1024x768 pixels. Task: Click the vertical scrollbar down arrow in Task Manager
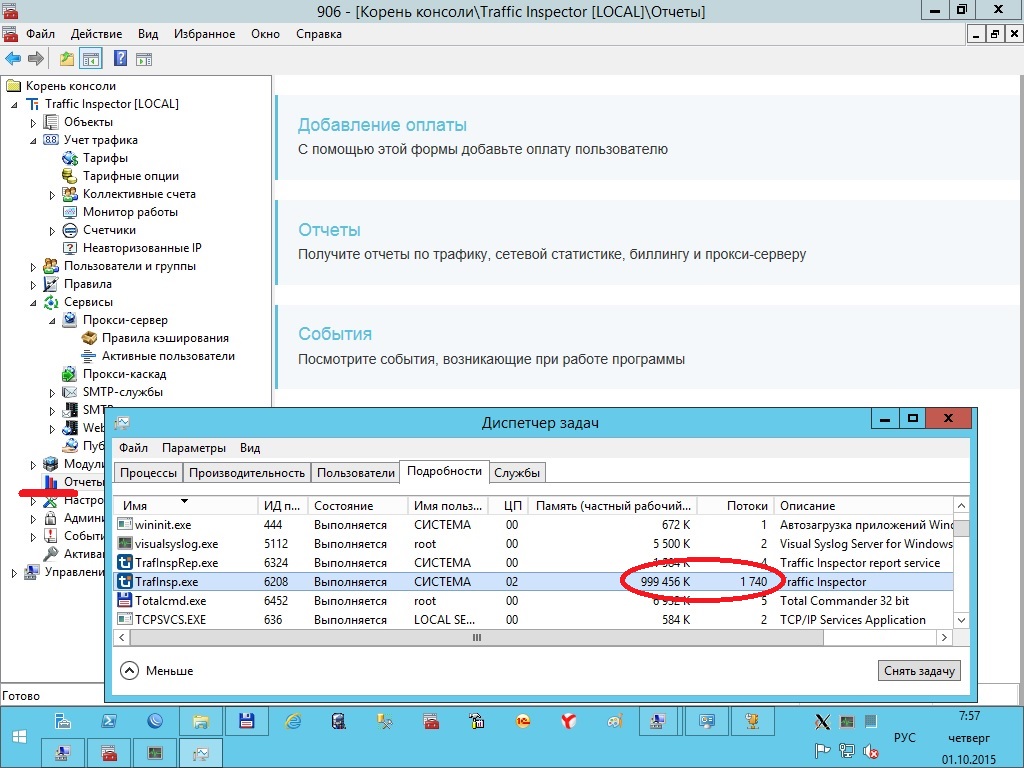click(x=961, y=620)
